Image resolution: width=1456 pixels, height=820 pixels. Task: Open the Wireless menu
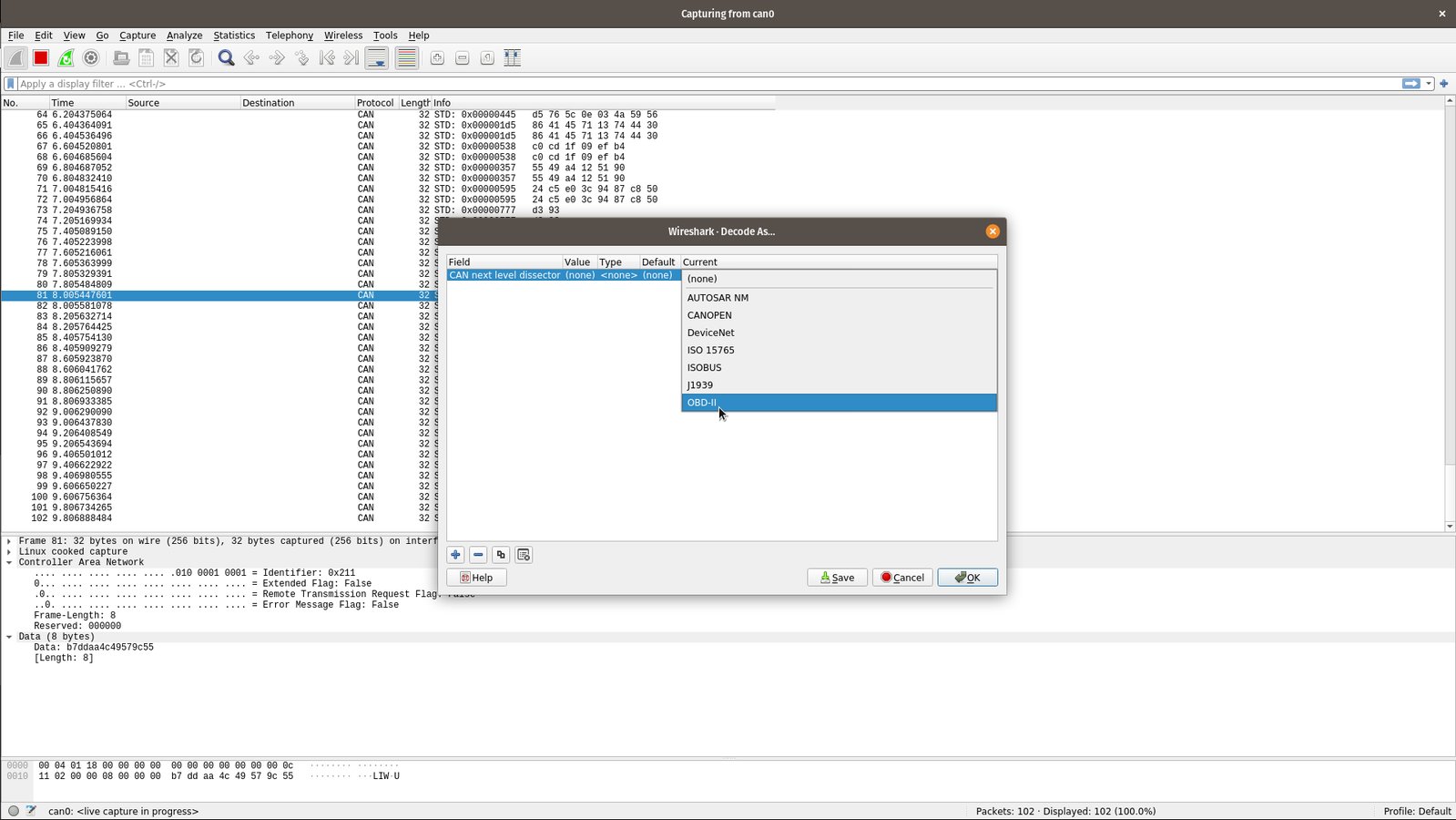[343, 36]
